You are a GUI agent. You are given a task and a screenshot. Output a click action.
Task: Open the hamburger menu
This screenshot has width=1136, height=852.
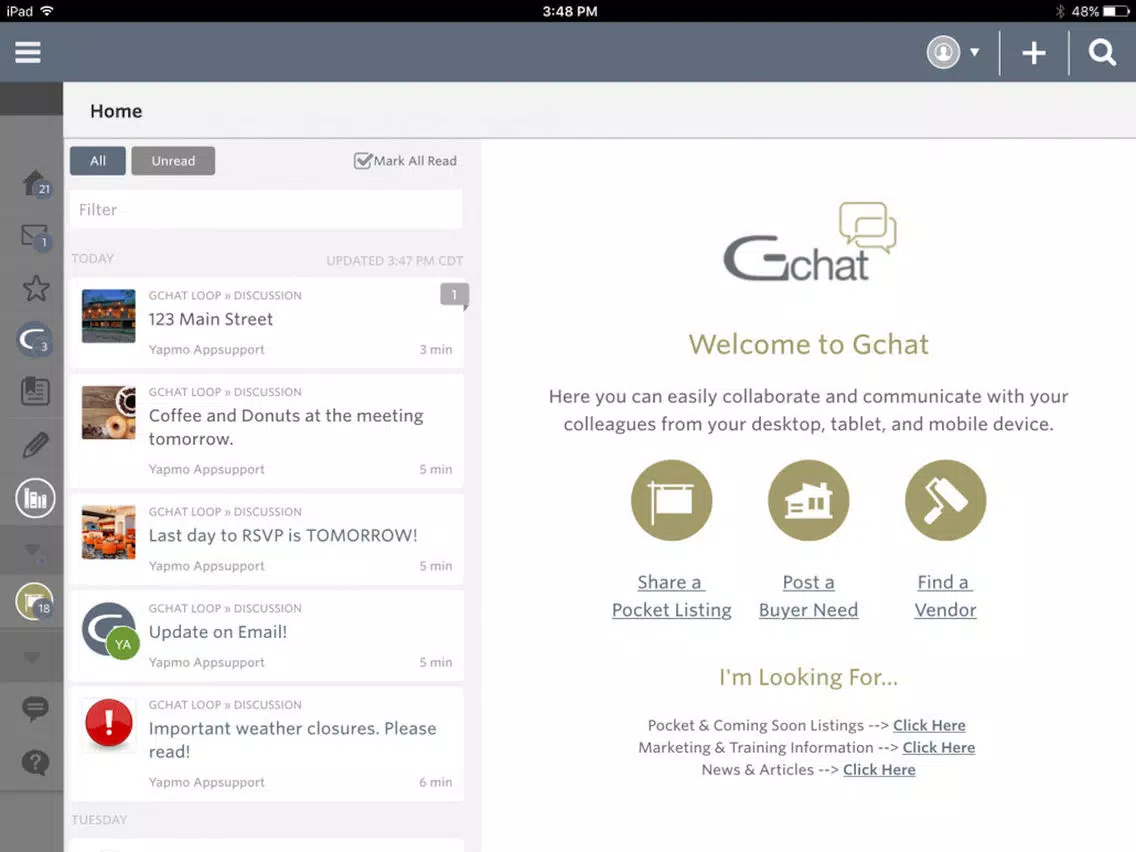point(28,52)
